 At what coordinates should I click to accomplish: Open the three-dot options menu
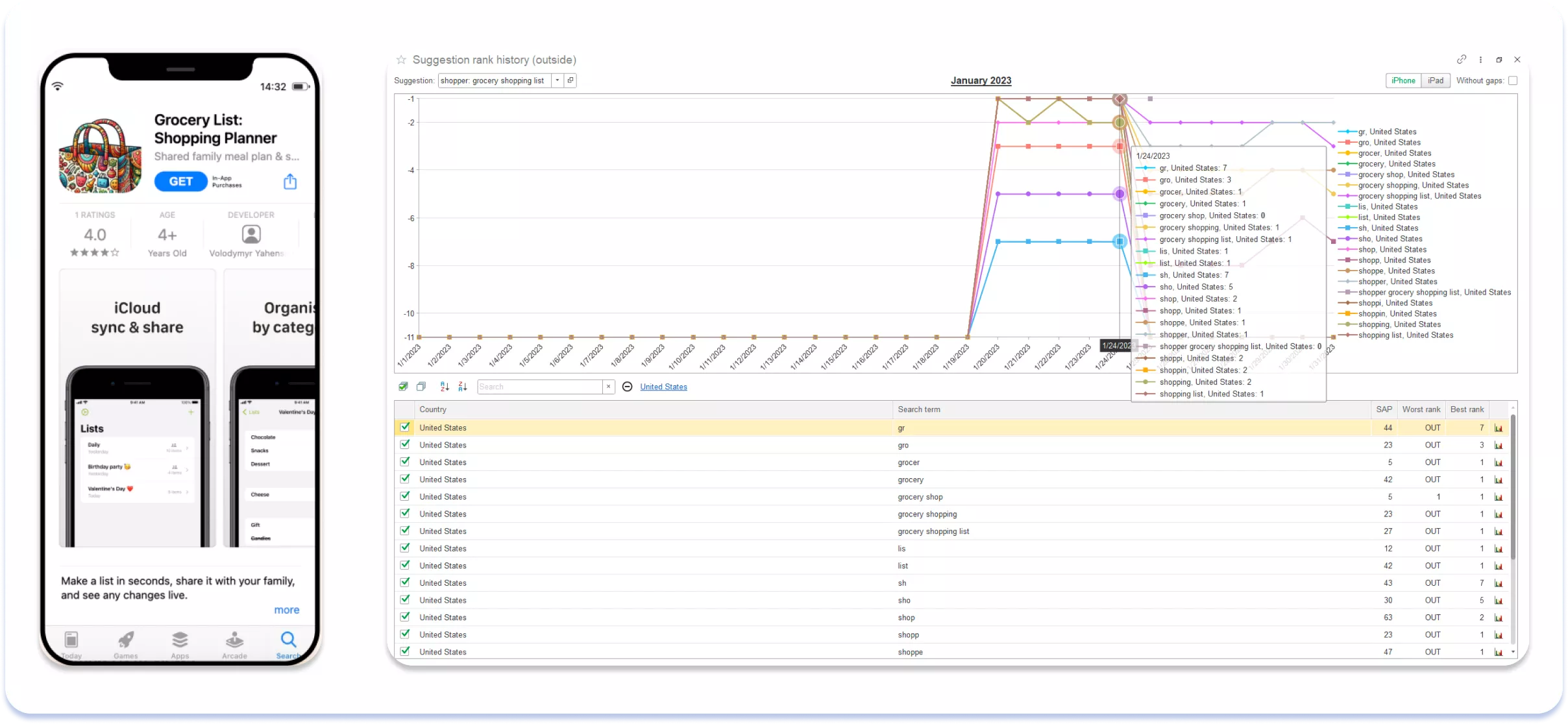pos(1480,60)
